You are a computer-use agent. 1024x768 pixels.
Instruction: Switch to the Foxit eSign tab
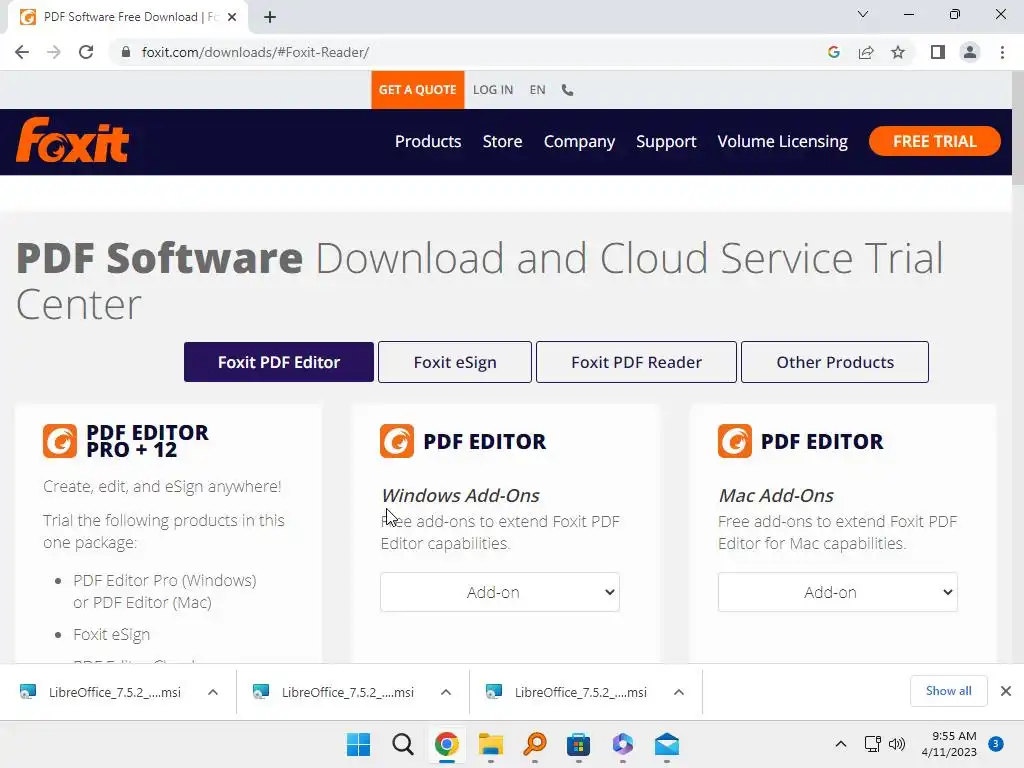point(455,362)
